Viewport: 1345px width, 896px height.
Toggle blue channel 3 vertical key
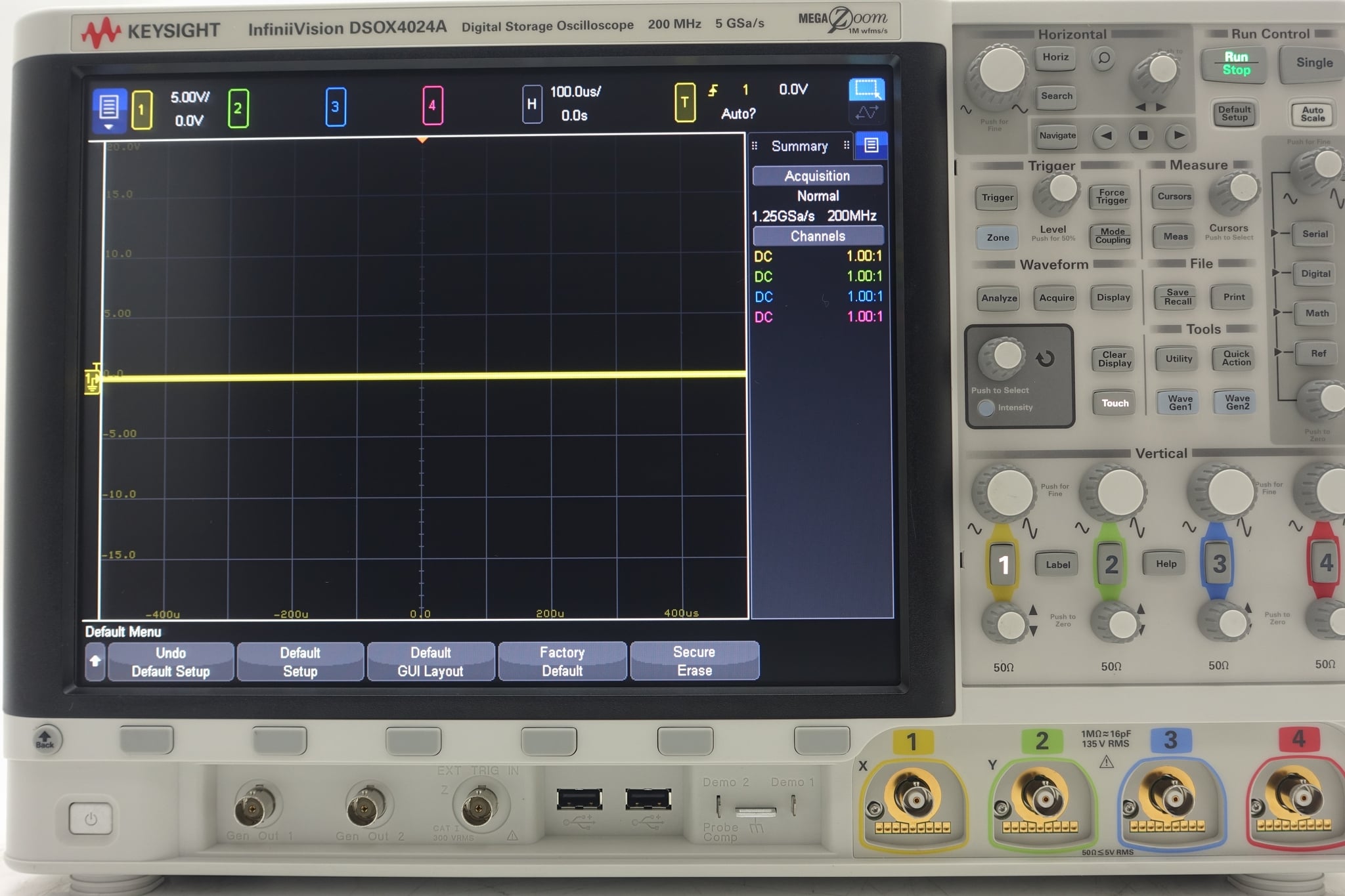pos(1219,563)
